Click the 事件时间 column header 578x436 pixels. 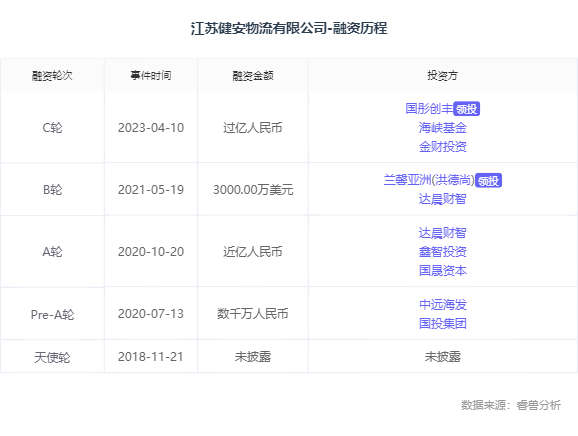(151, 76)
